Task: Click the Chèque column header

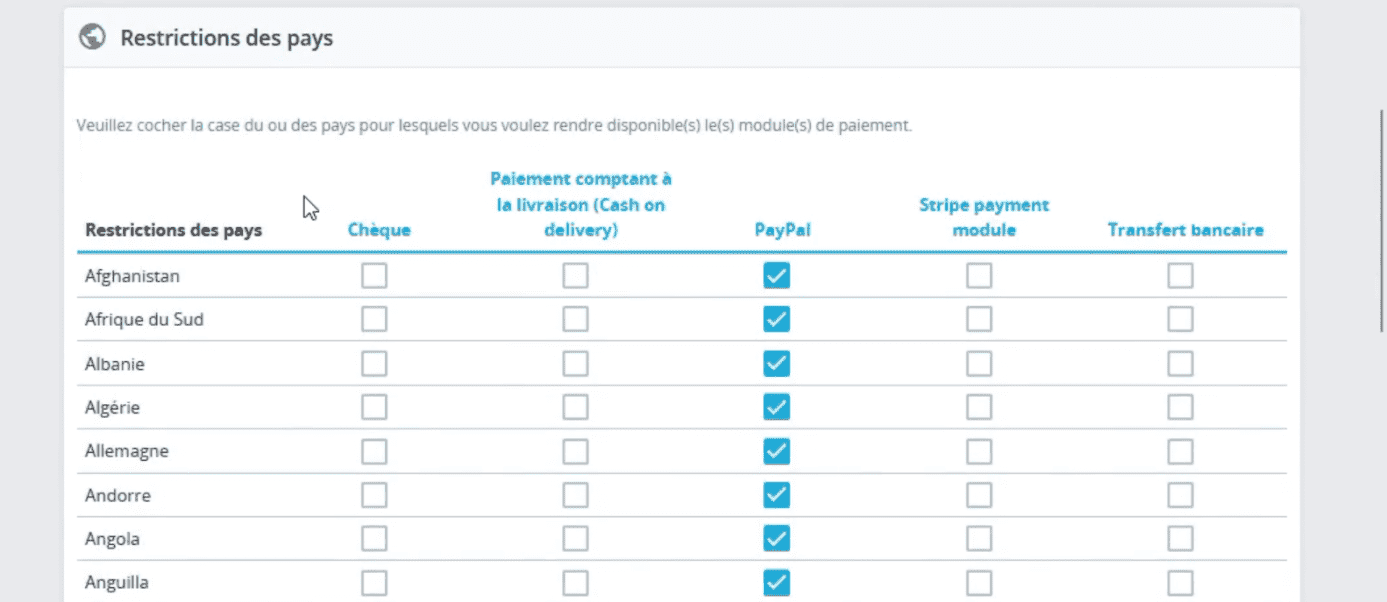Action: pos(379,230)
